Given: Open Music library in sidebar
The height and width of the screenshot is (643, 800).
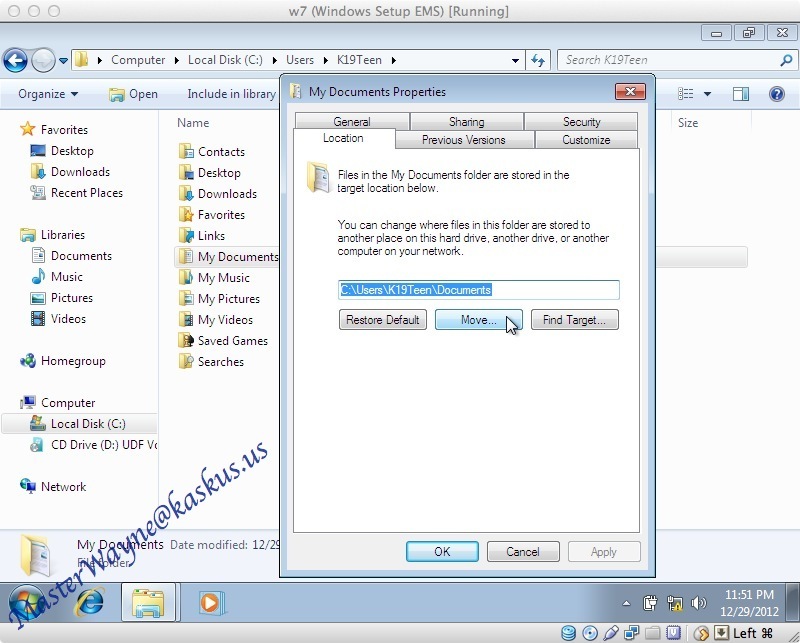Looking at the screenshot, I should [x=57, y=277].
